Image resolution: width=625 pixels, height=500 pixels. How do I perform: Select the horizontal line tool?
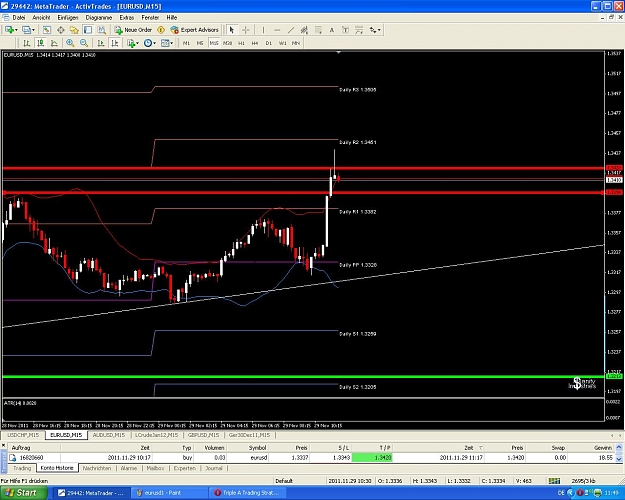point(277,30)
